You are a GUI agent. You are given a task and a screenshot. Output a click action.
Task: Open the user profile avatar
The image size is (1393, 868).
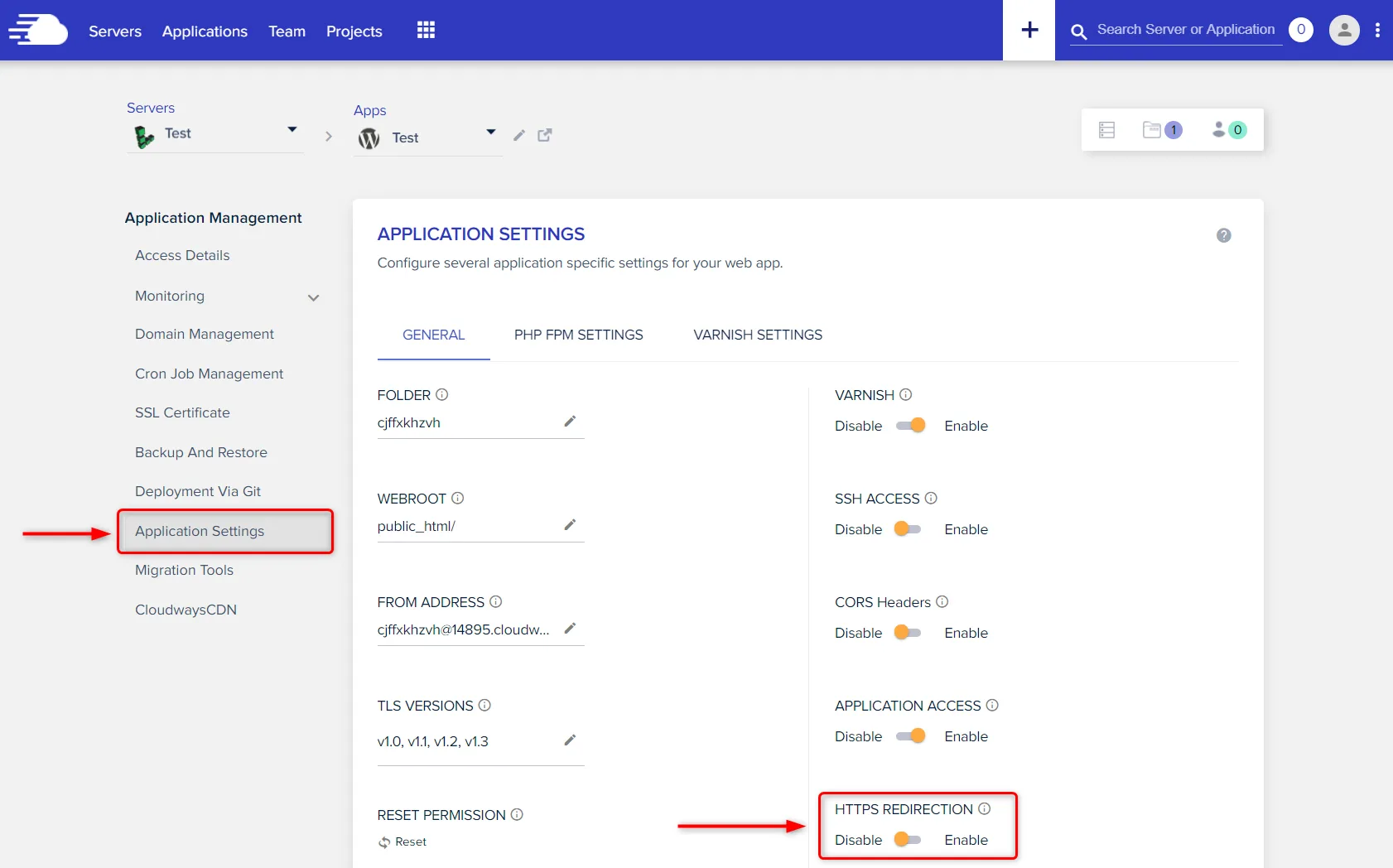tap(1344, 30)
